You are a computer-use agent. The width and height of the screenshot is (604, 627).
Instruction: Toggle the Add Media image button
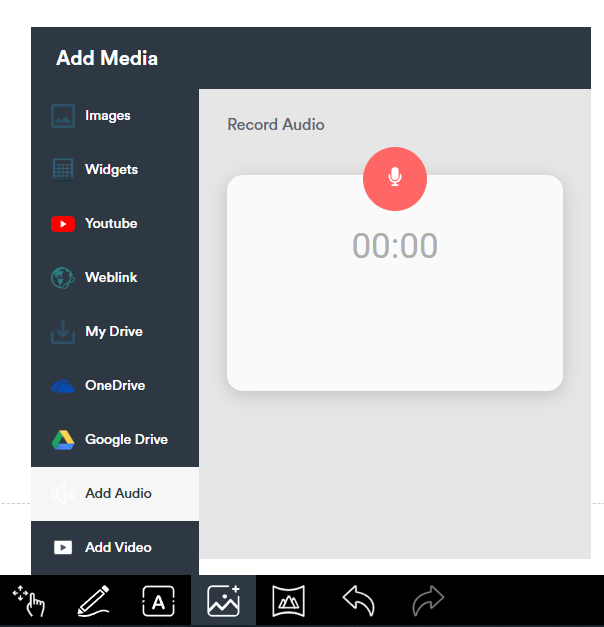223,601
